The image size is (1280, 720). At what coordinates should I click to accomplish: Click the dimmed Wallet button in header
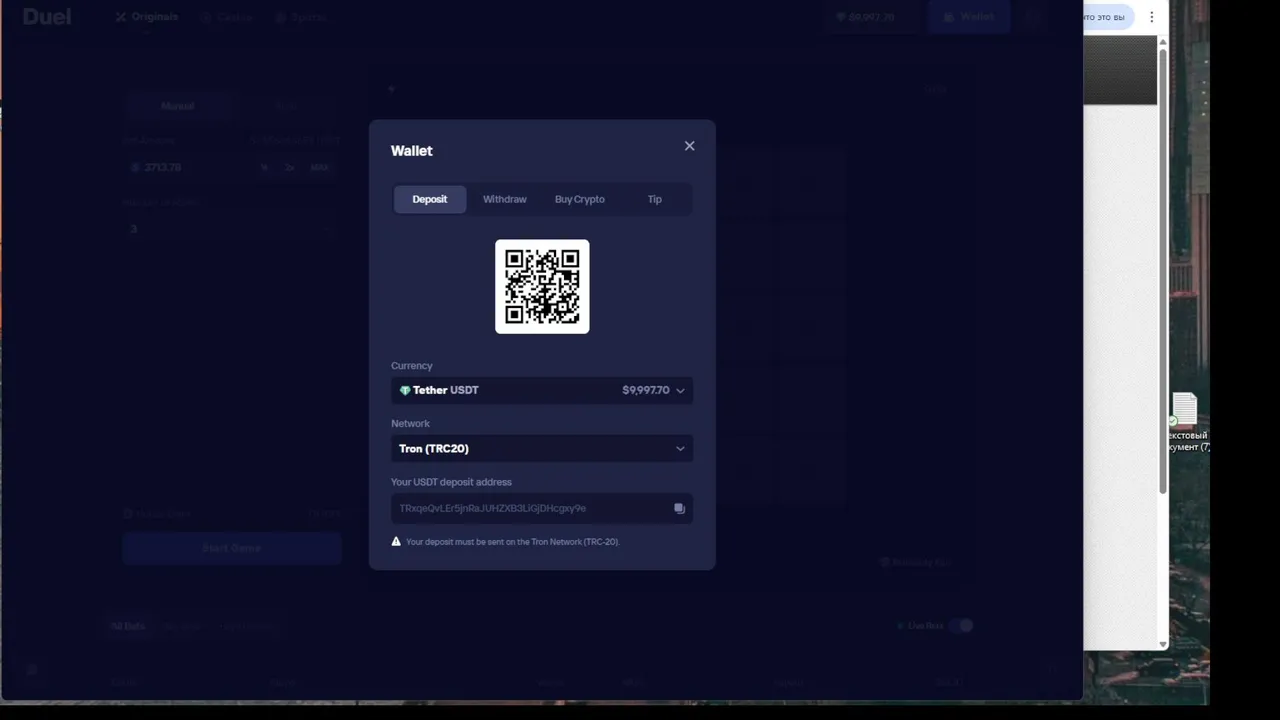968,17
